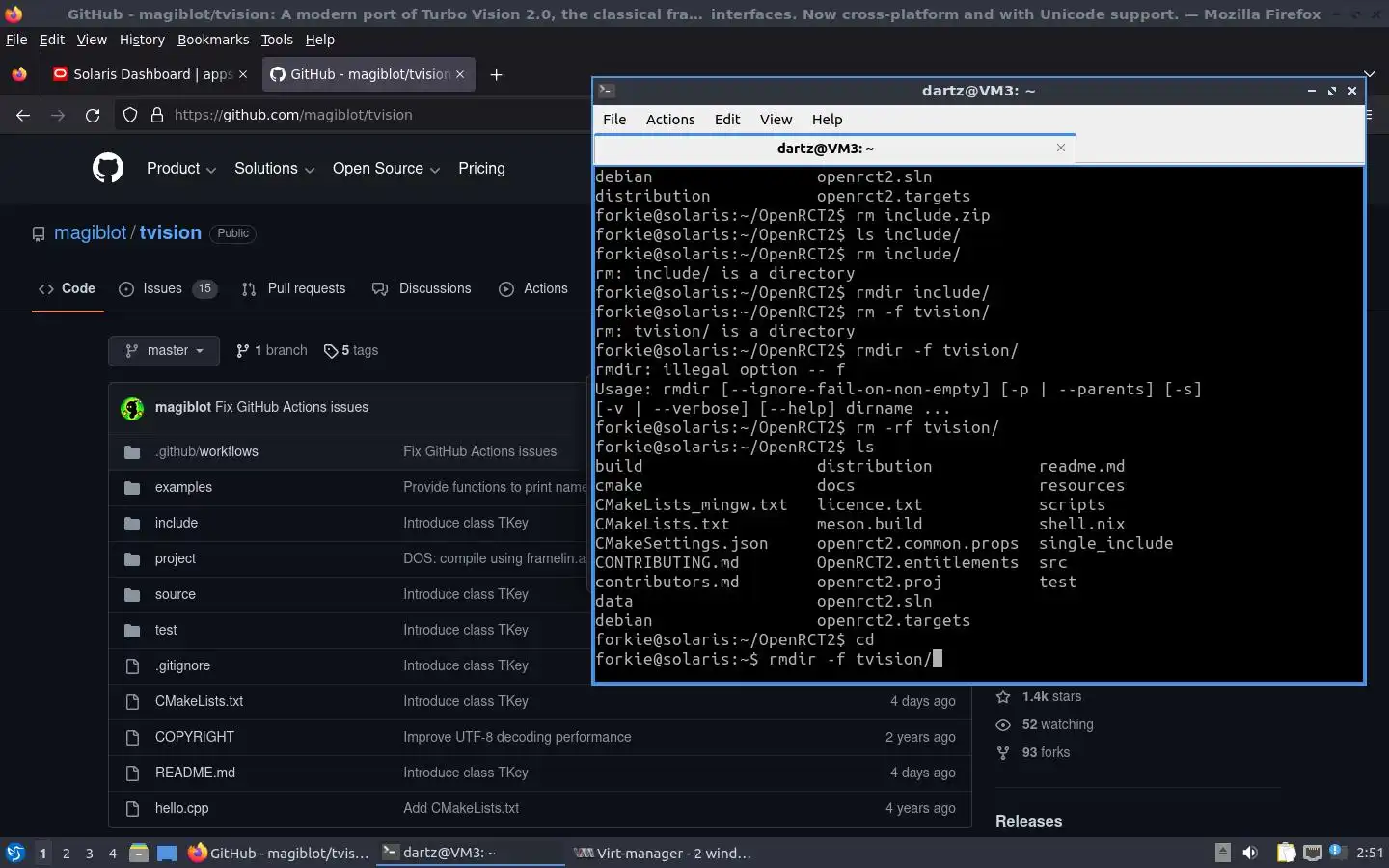
Task: Click the Firefox forward arrow
Action: [58, 115]
